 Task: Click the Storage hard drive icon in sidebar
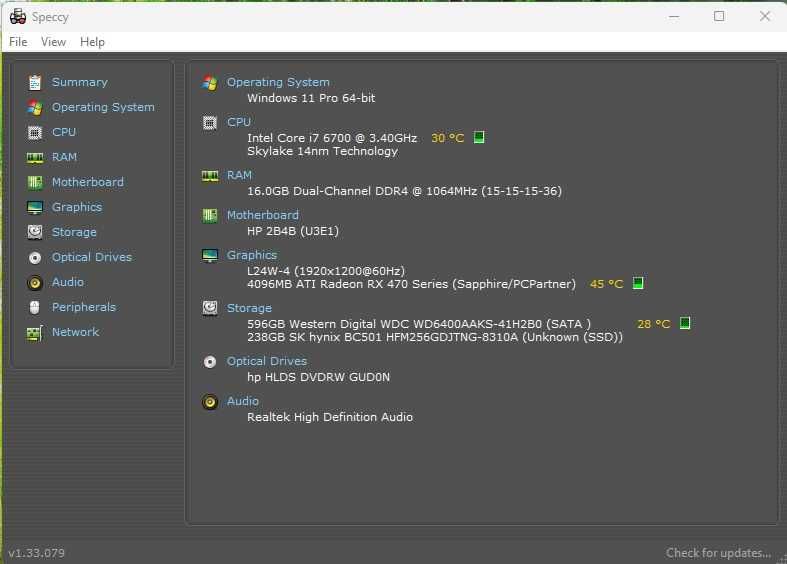(35, 232)
